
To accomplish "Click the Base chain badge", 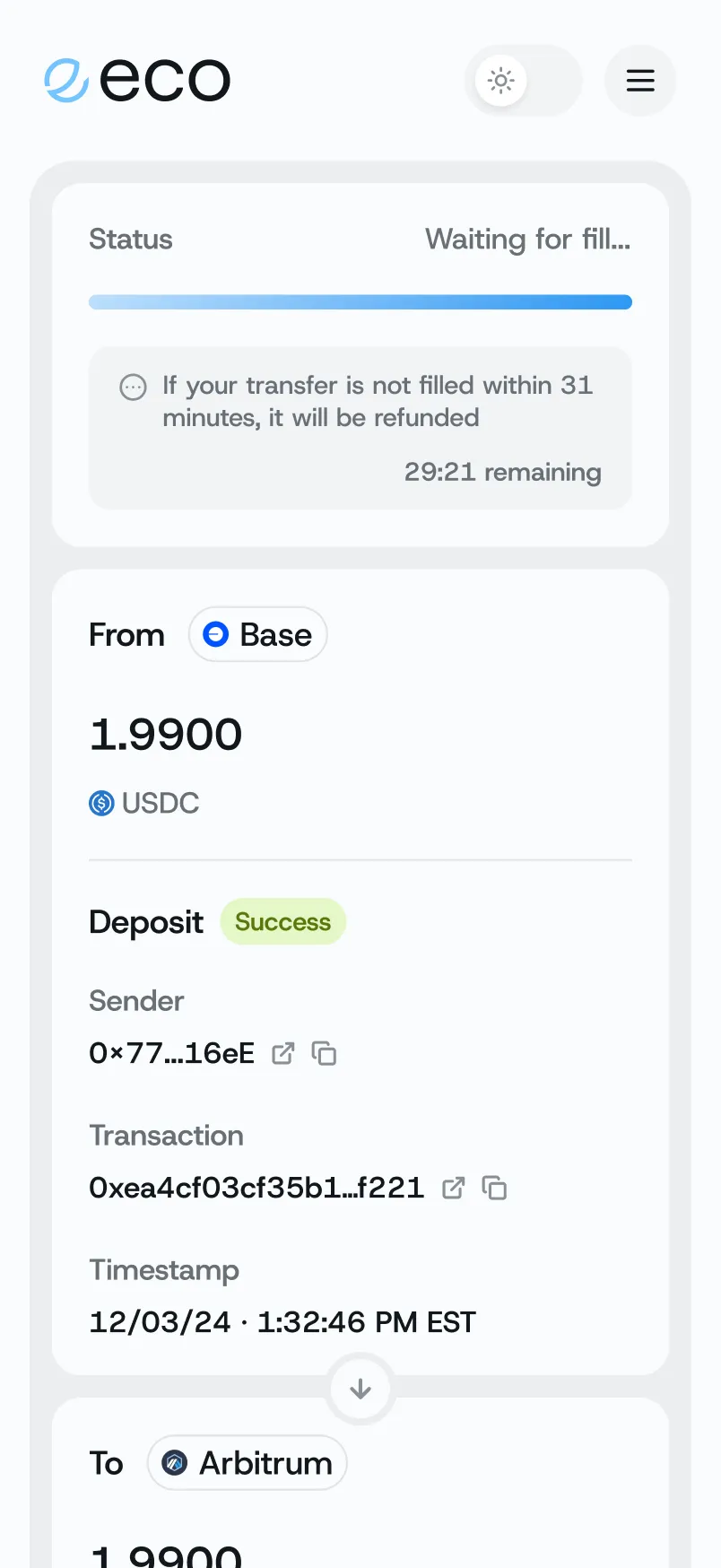I will coord(258,635).
